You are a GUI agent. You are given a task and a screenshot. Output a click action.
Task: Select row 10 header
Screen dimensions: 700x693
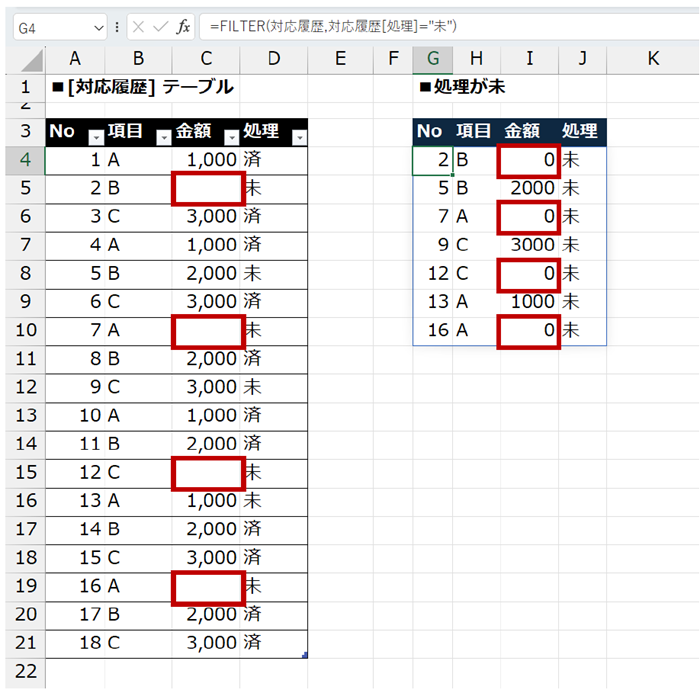tap(22, 330)
